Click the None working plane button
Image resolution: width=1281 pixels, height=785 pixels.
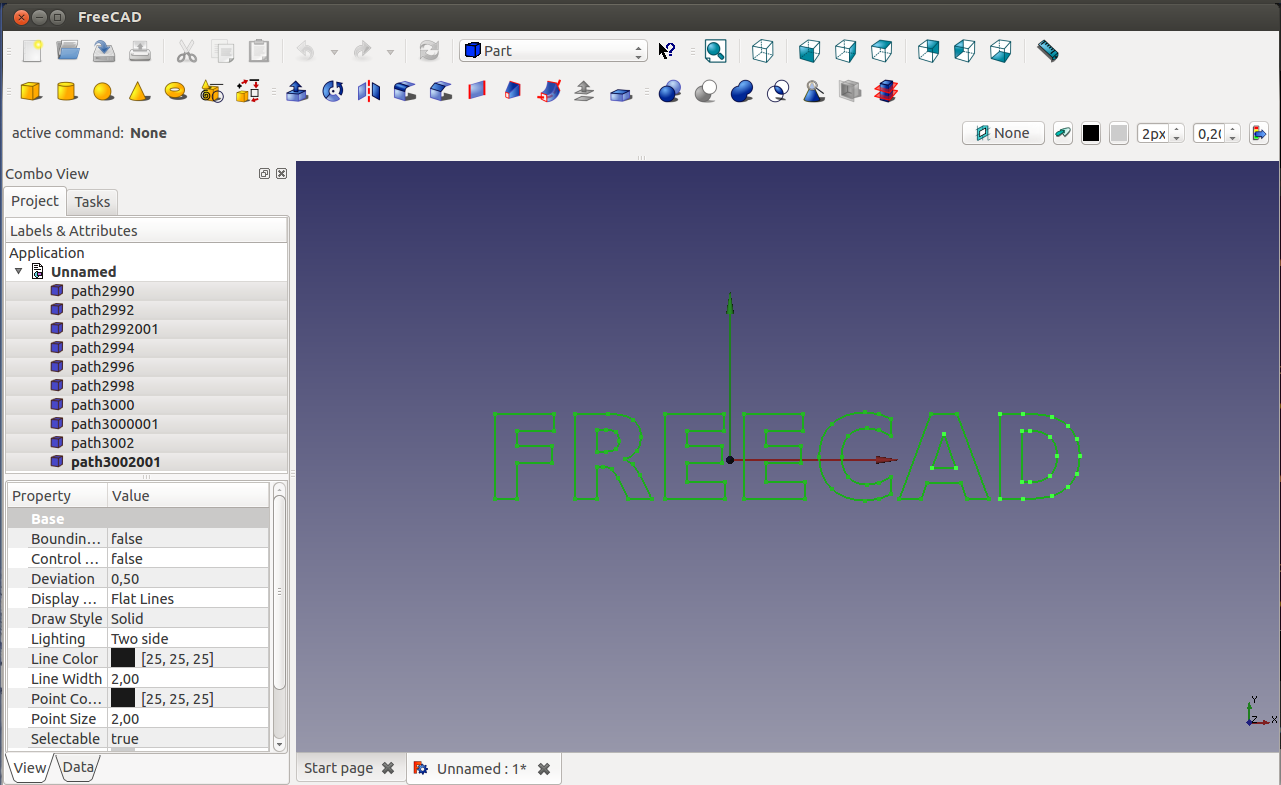coord(1002,133)
